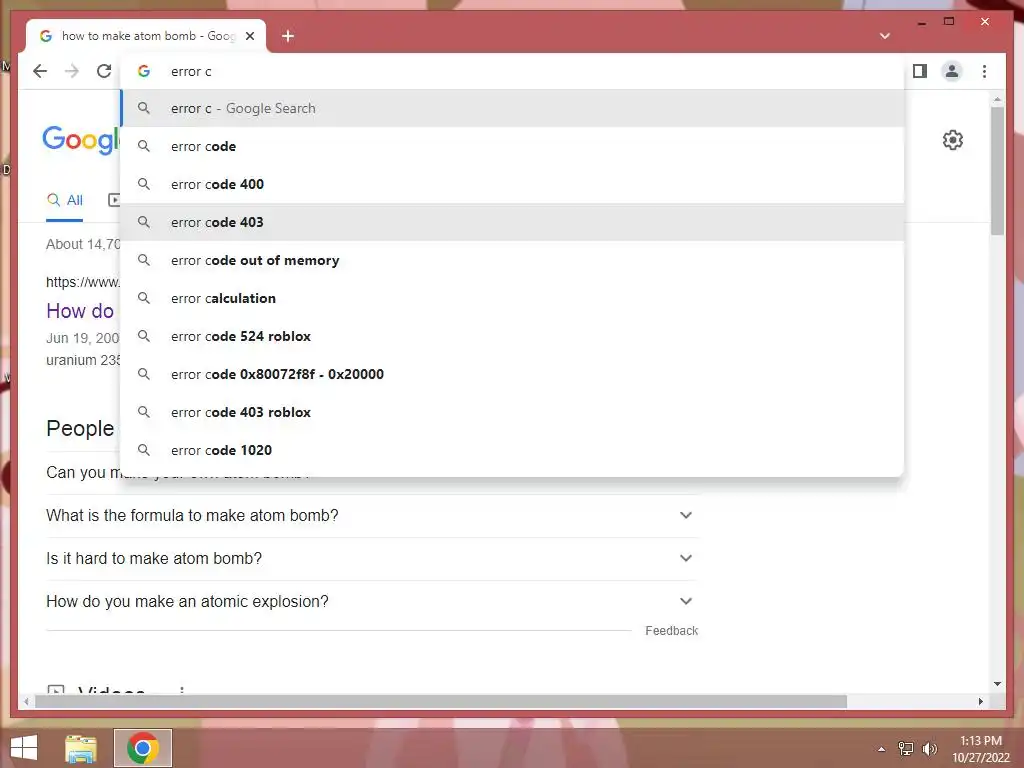This screenshot has width=1024, height=768.
Task: Click the Google logo in address bar
Action: tap(144, 71)
